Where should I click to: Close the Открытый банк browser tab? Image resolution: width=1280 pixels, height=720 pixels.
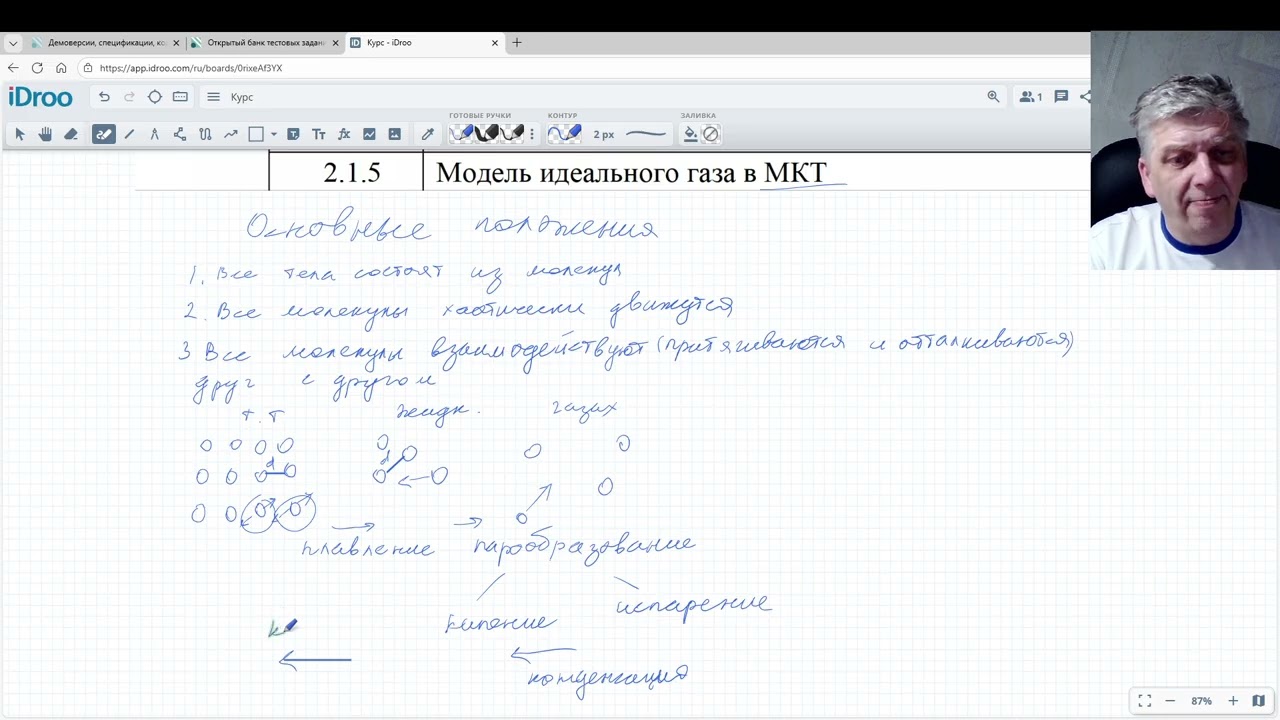[x=336, y=43]
